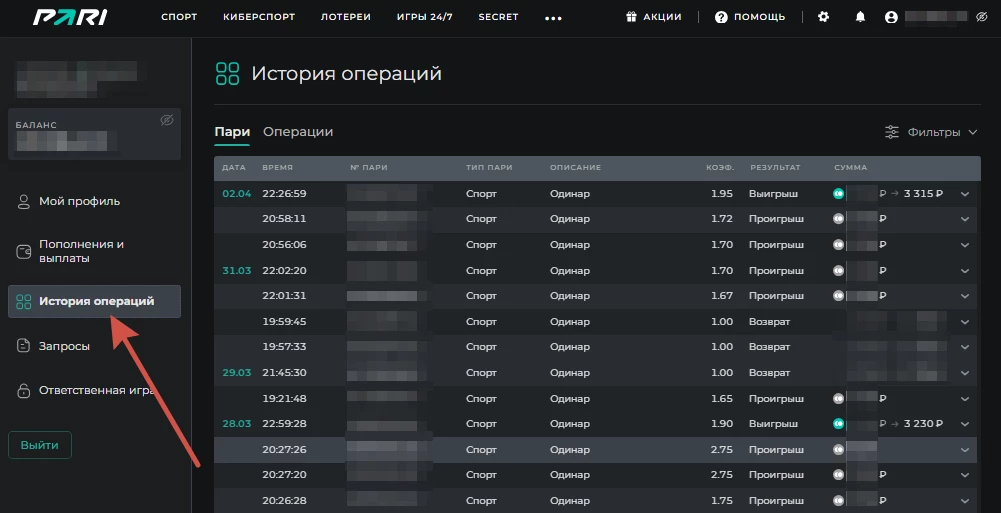Toggle header balance visibility eye icon
The image size is (1001, 513).
coord(980,17)
